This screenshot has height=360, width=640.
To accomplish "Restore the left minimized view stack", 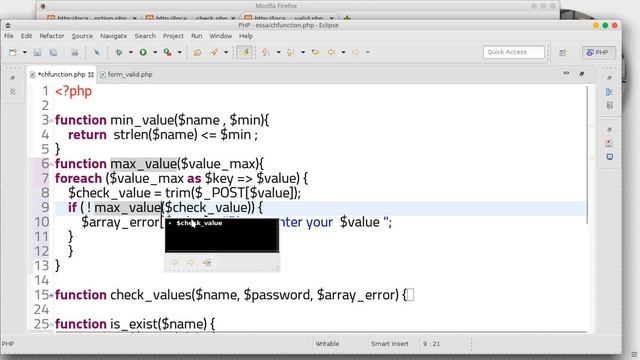I will click(x=13, y=78).
